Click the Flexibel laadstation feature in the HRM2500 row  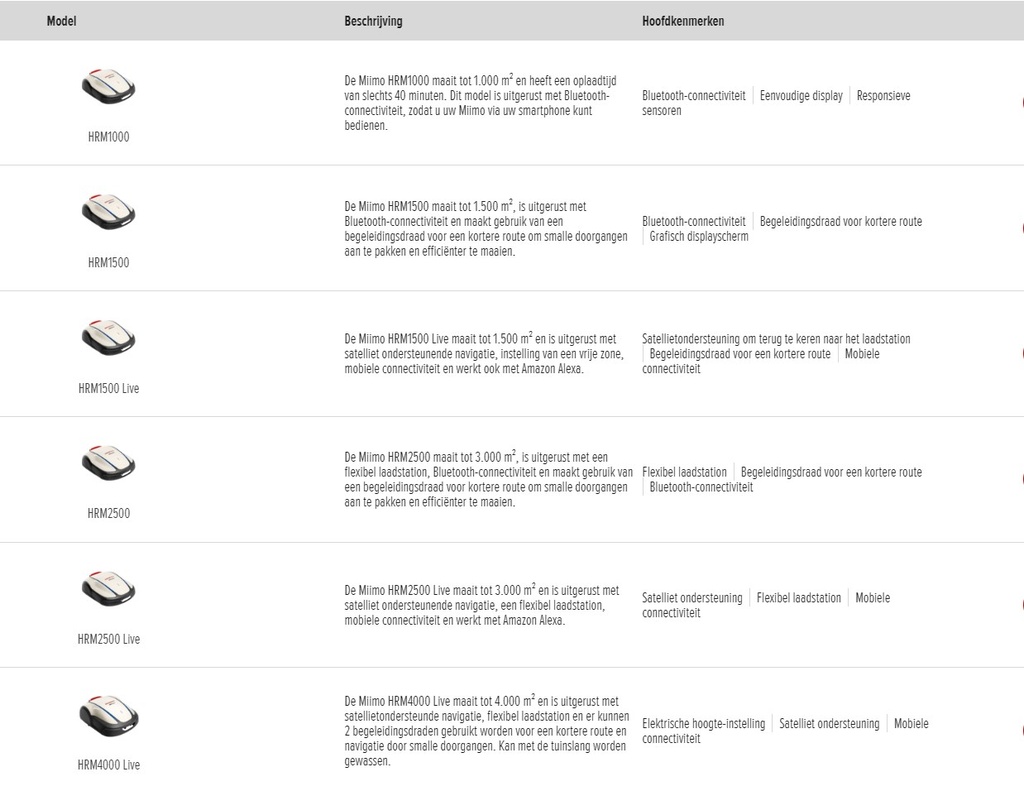[x=684, y=472]
